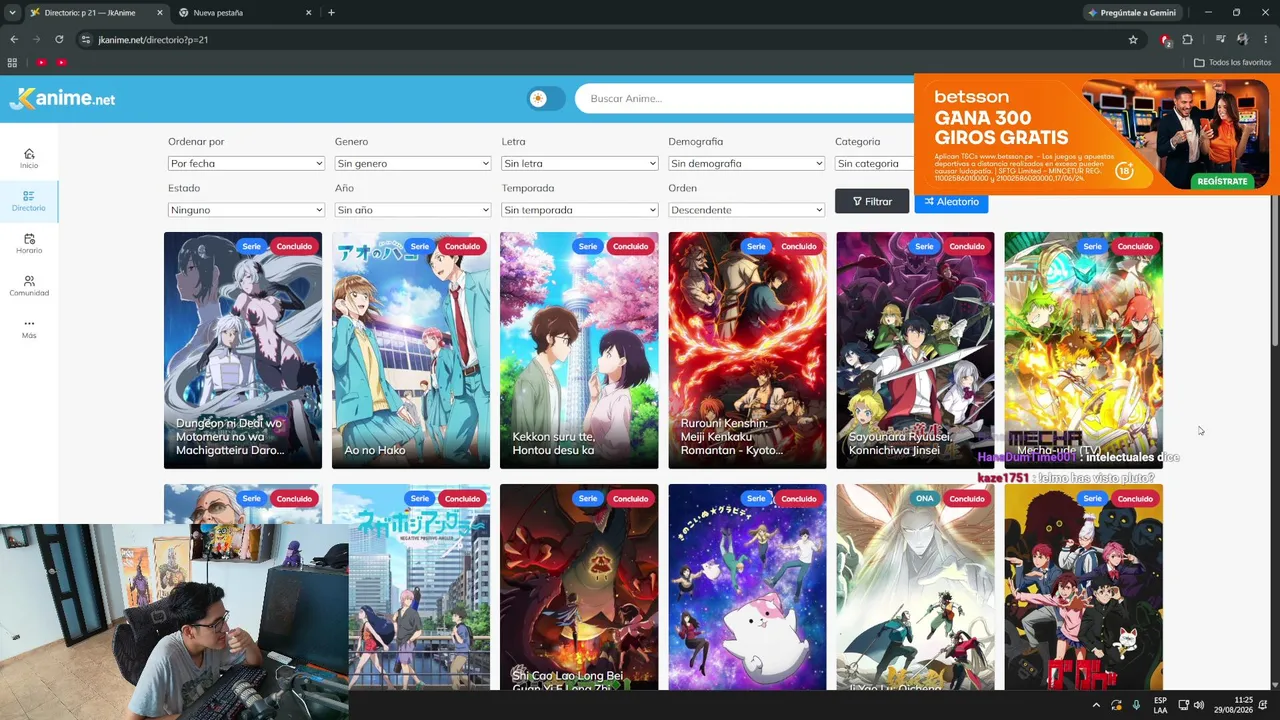Open the first YouTube bookmark icon
Image resolution: width=1280 pixels, height=720 pixels.
coord(41,62)
